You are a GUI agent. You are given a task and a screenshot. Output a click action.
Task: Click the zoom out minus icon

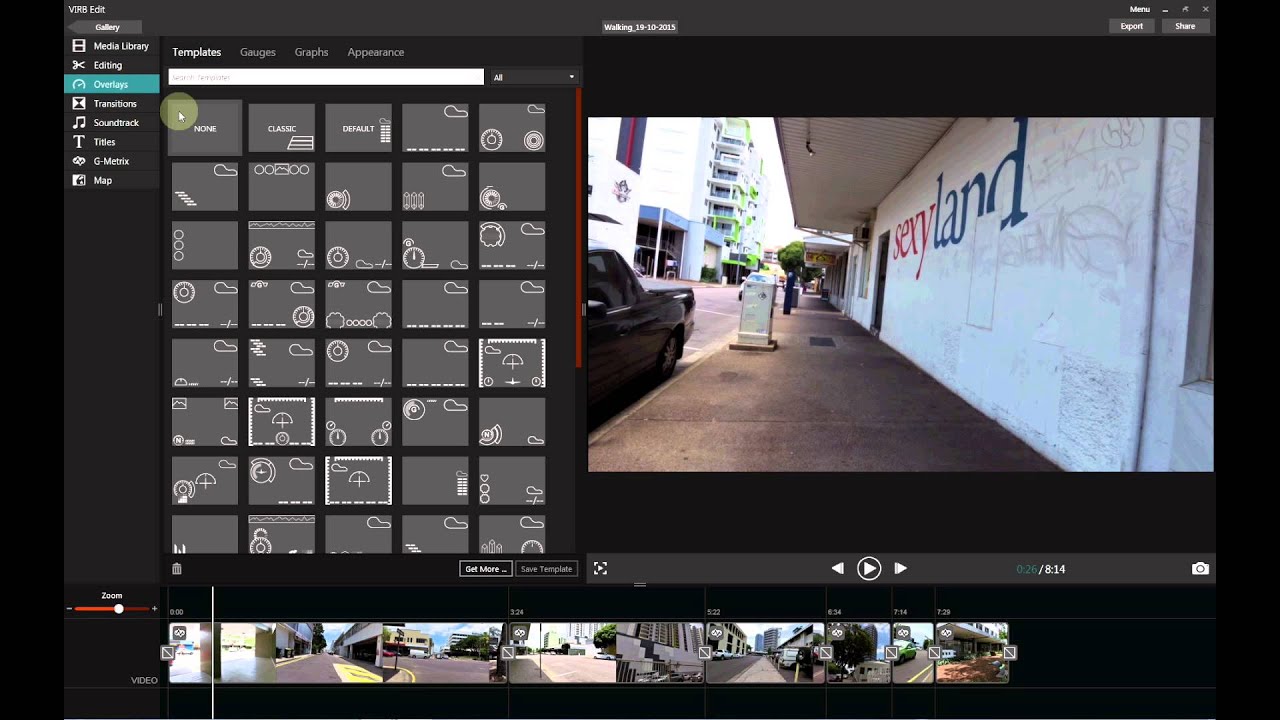coord(69,609)
